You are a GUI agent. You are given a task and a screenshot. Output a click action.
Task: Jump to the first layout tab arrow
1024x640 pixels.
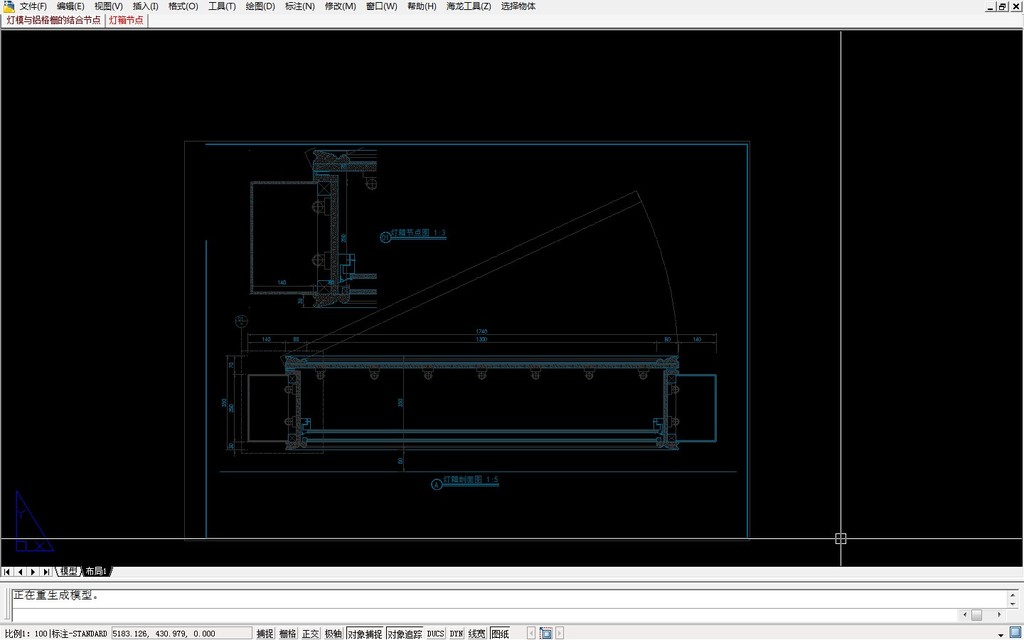tap(7, 571)
